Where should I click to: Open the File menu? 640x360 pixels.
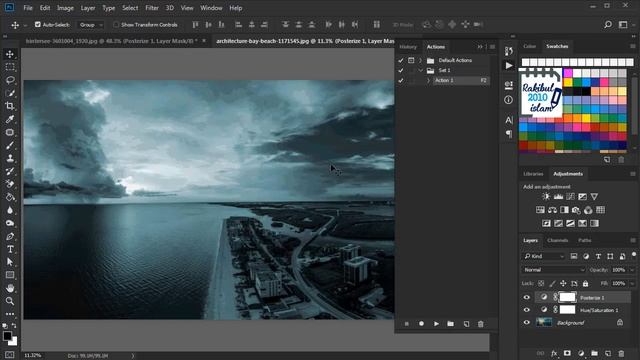click(28, 8)
